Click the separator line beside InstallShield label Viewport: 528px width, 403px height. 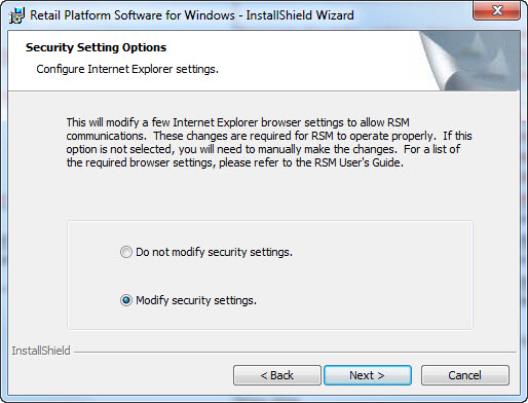coord(295,352)
